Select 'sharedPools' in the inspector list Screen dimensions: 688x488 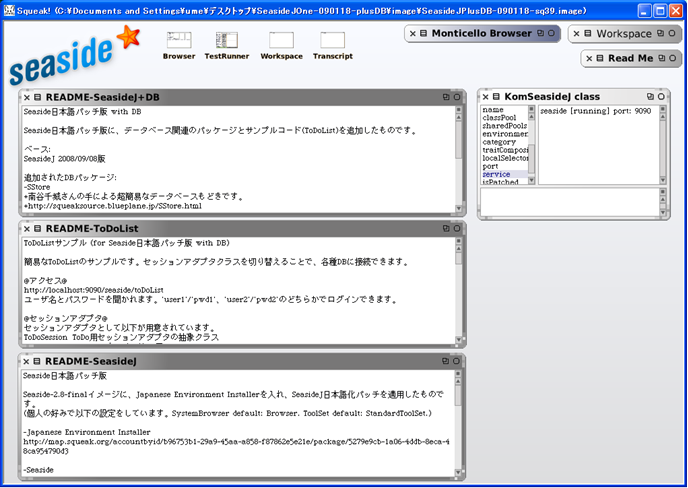pyautogui.click(x=505, y=126)
